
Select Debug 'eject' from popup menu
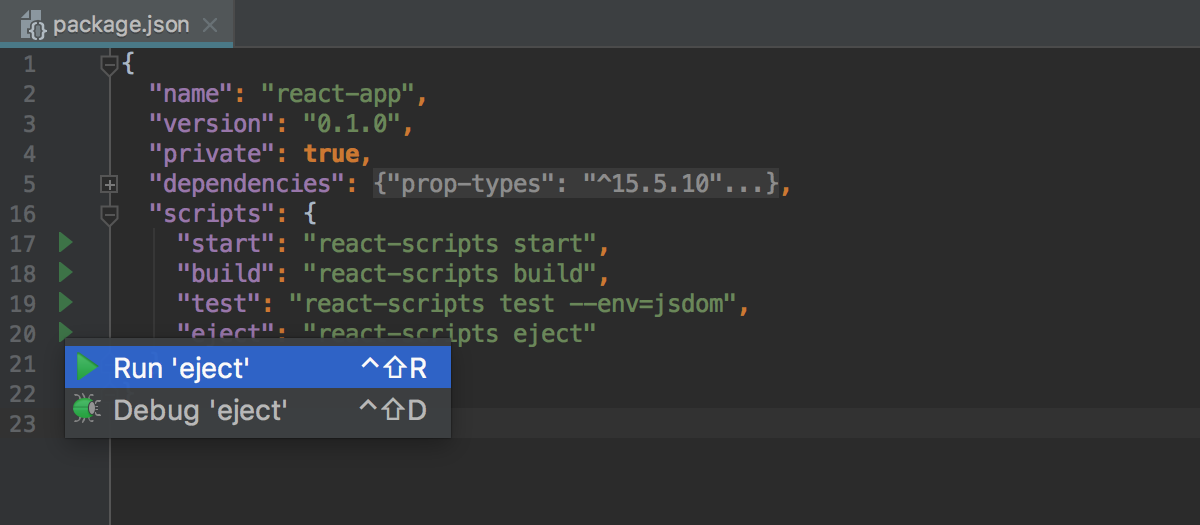[x=257, y=409]
